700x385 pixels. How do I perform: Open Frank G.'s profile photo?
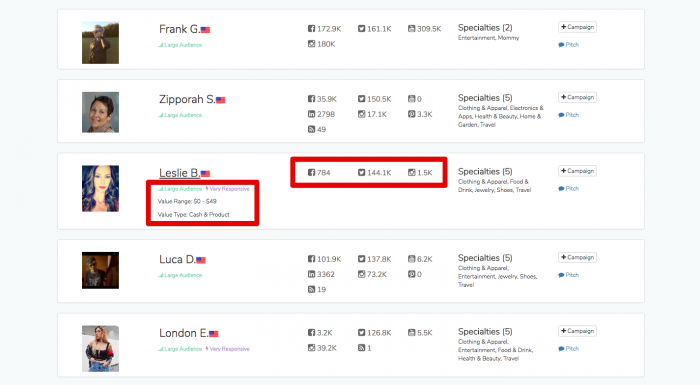coord(100,43)
